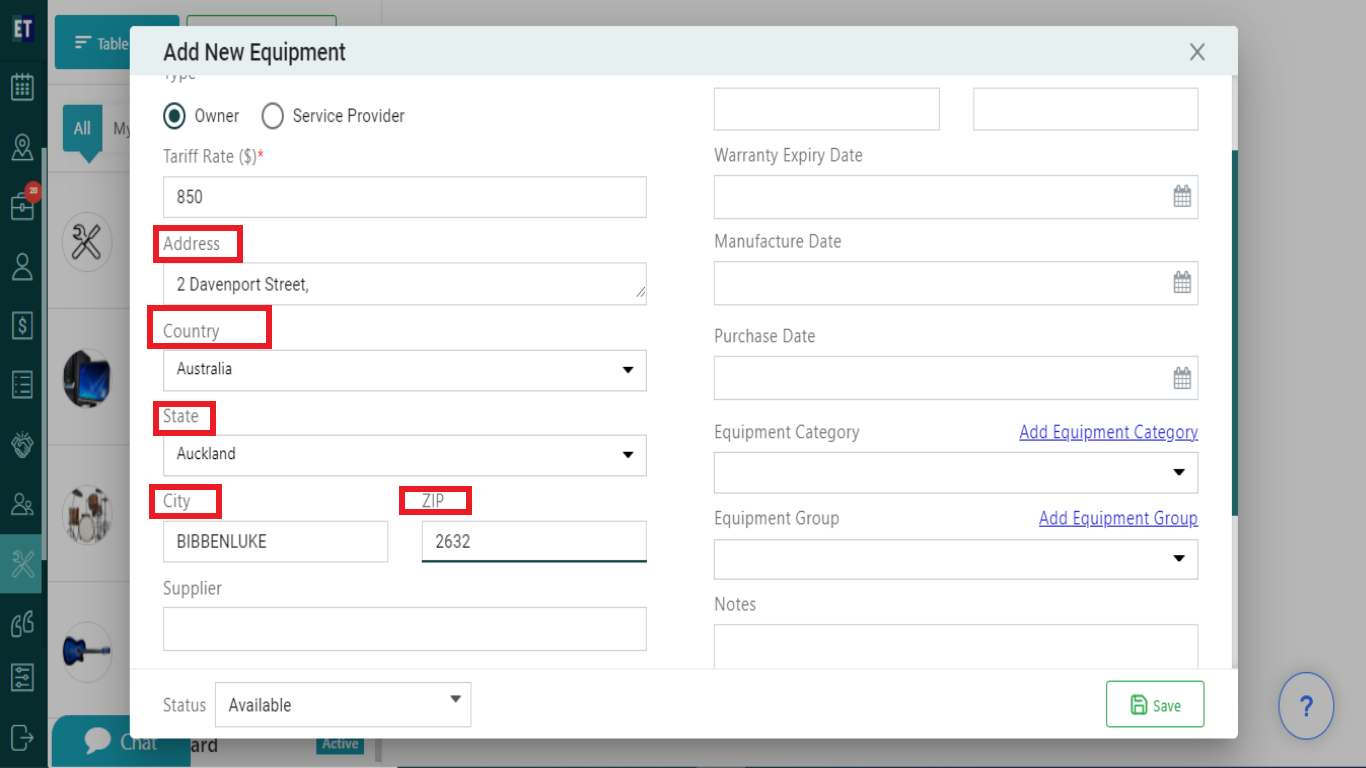
Task: Click the Save button
Action: coord(1155,705)
